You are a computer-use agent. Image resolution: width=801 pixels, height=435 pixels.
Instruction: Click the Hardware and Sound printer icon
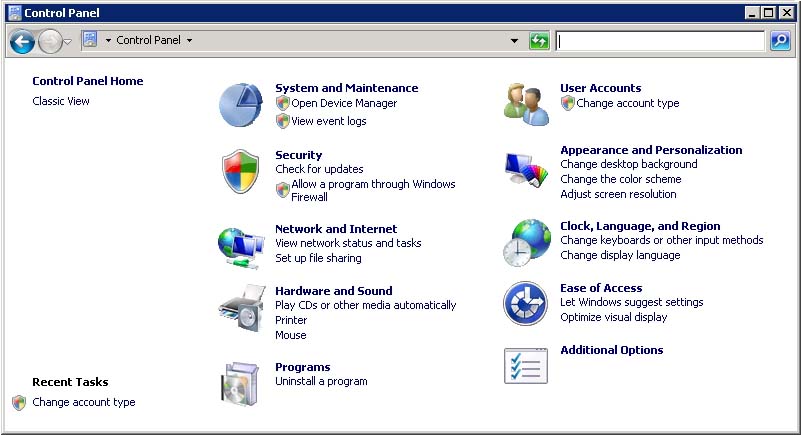coord(242,308)
